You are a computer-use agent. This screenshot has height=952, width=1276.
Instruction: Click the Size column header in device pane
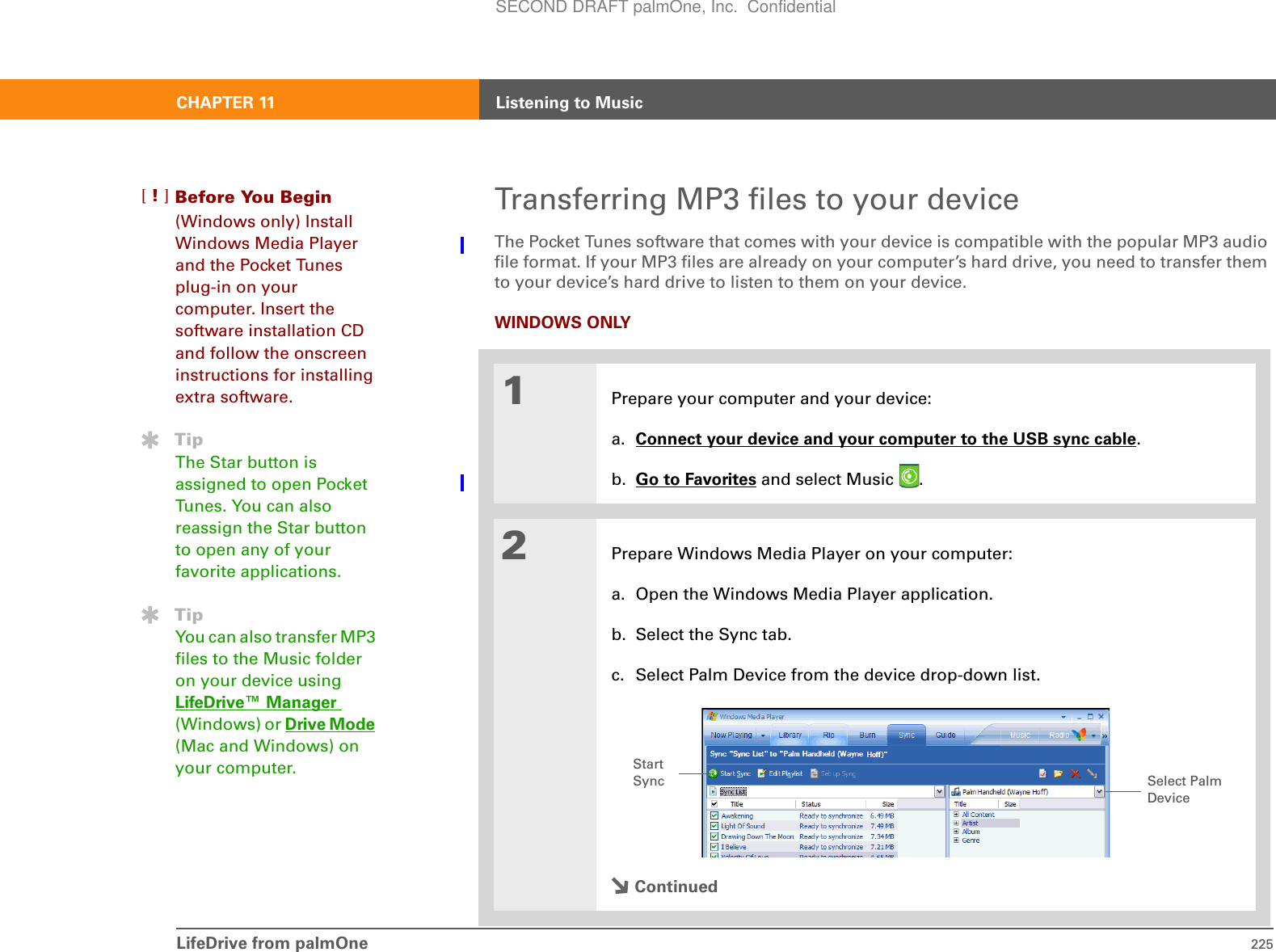coord(1010,804)
